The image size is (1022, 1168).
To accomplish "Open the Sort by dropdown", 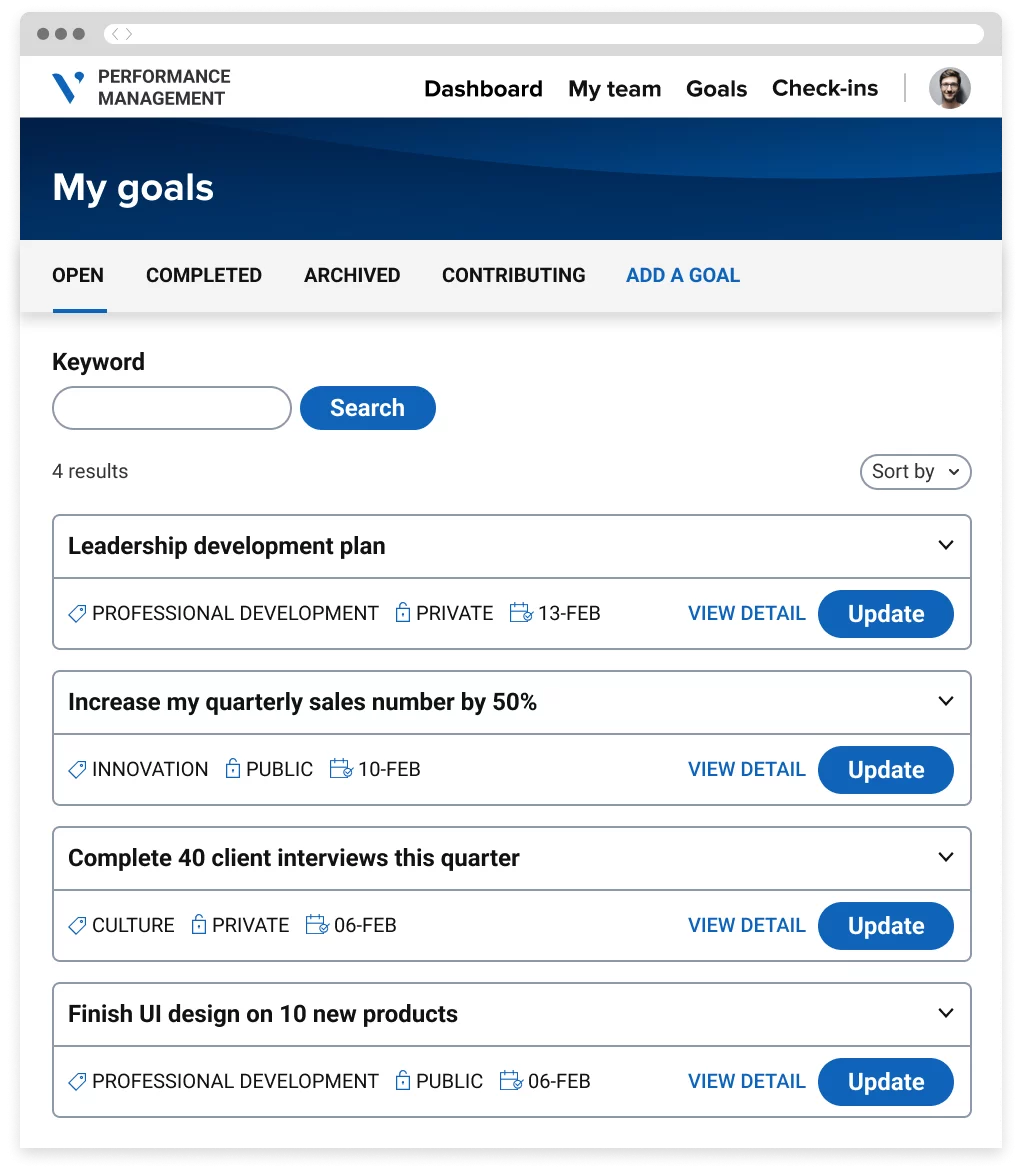I will click(914, 471).
